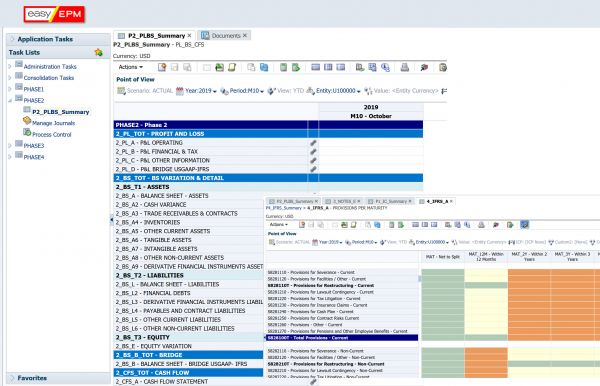Click the second blue grid layout icon in main toolbar
Image resolution: width=600 pixels, height=386 pixels.
[x=328, y=67]
